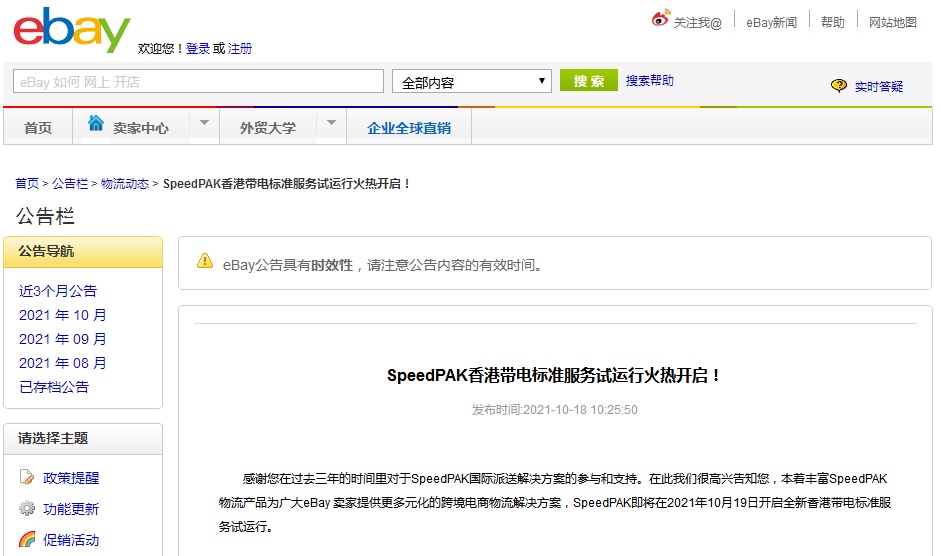Screen dimensions: 941x556
Task: Click the eBay logo
Action: point(71,30)
